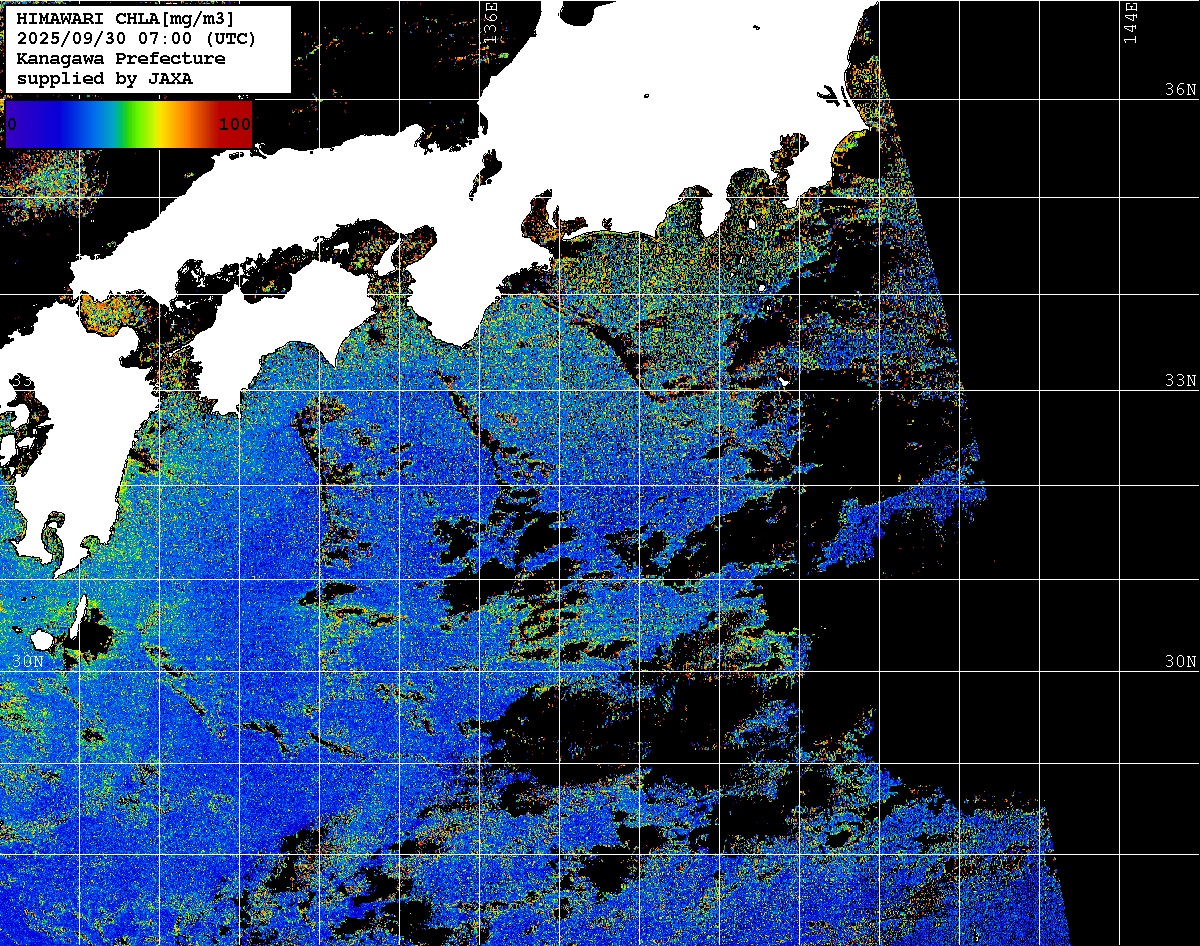The height and width of the screenshot is (946, 1200).
Task: Click the 33N latitude label on right edge
Action: [1180, 381]
